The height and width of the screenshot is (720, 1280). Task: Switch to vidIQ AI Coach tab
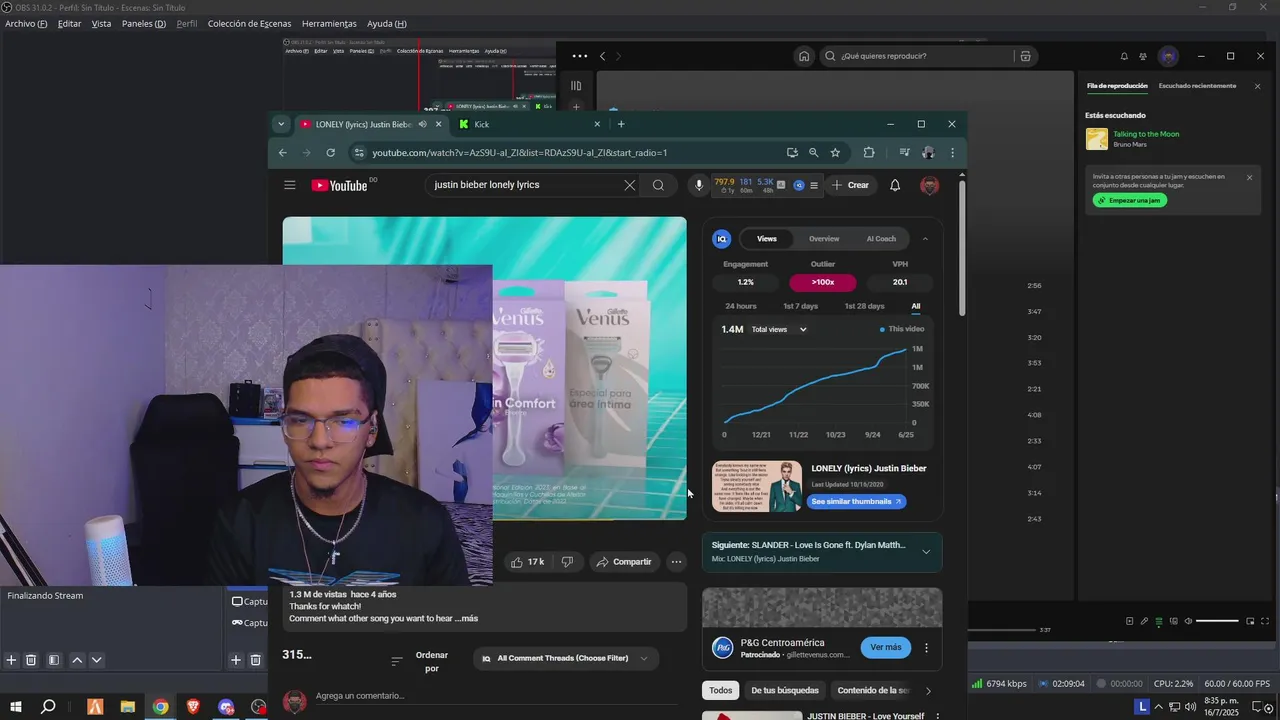(x=881, y=239)
